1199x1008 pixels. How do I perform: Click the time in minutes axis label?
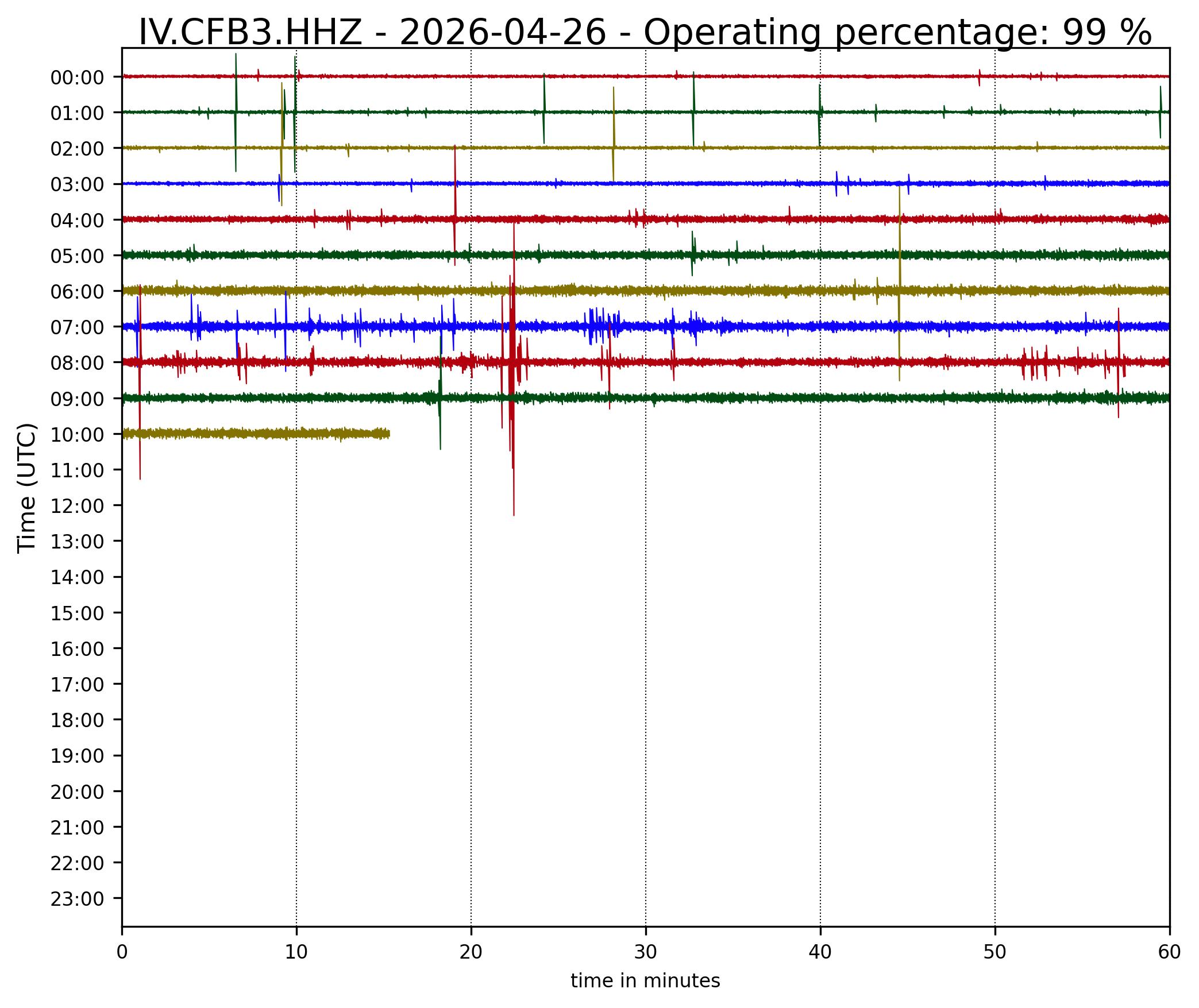(645, 981)
